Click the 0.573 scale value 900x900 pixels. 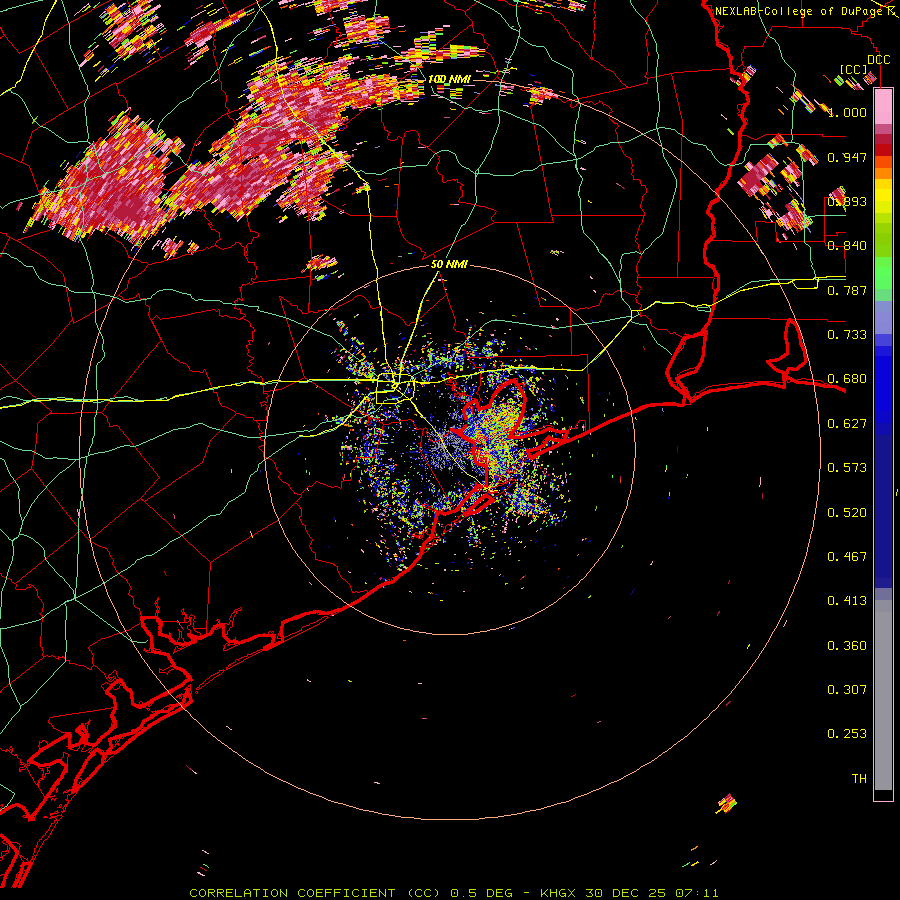(847, 468)
